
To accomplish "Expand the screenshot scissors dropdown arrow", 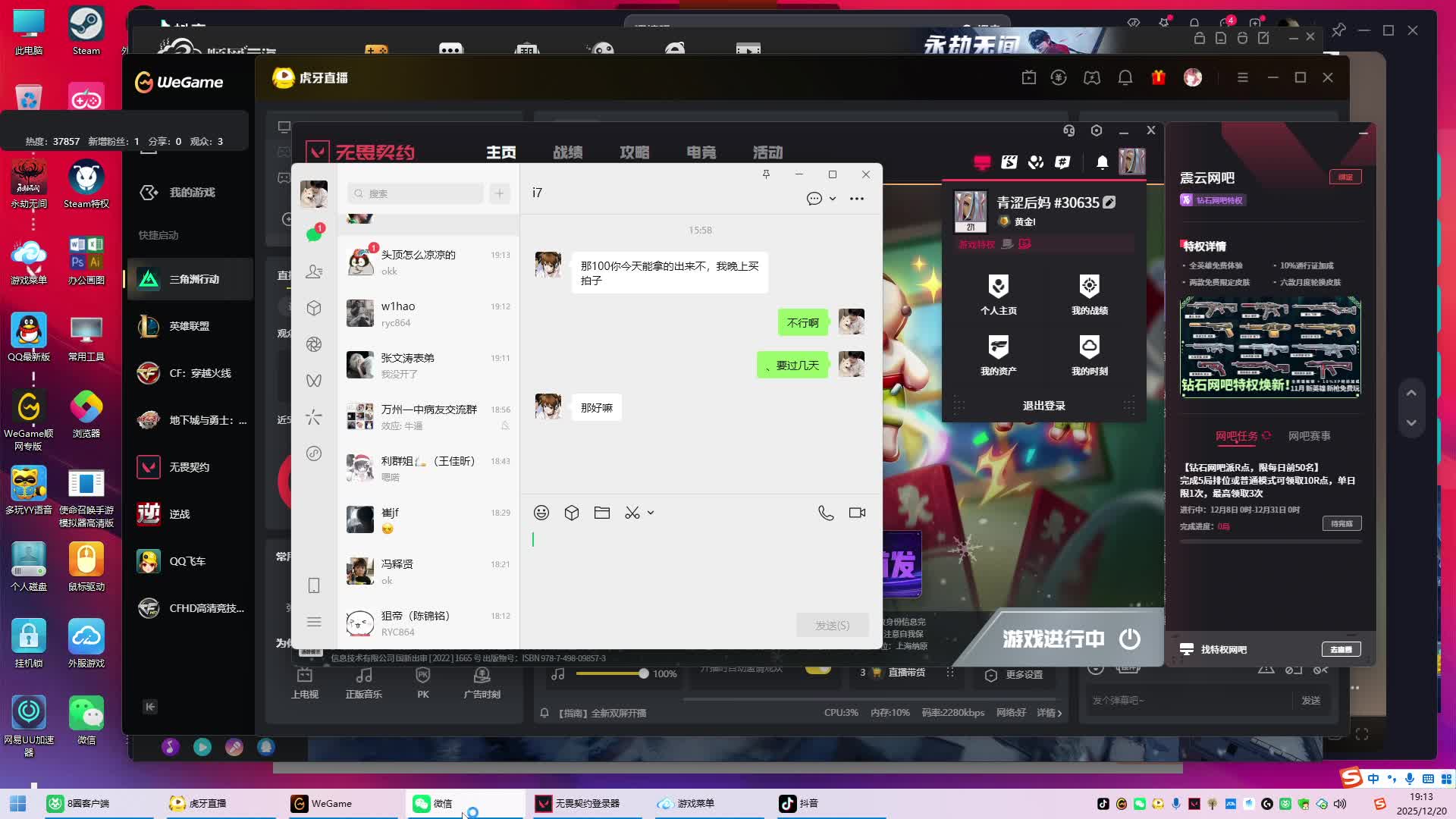I will pos(651,513).
